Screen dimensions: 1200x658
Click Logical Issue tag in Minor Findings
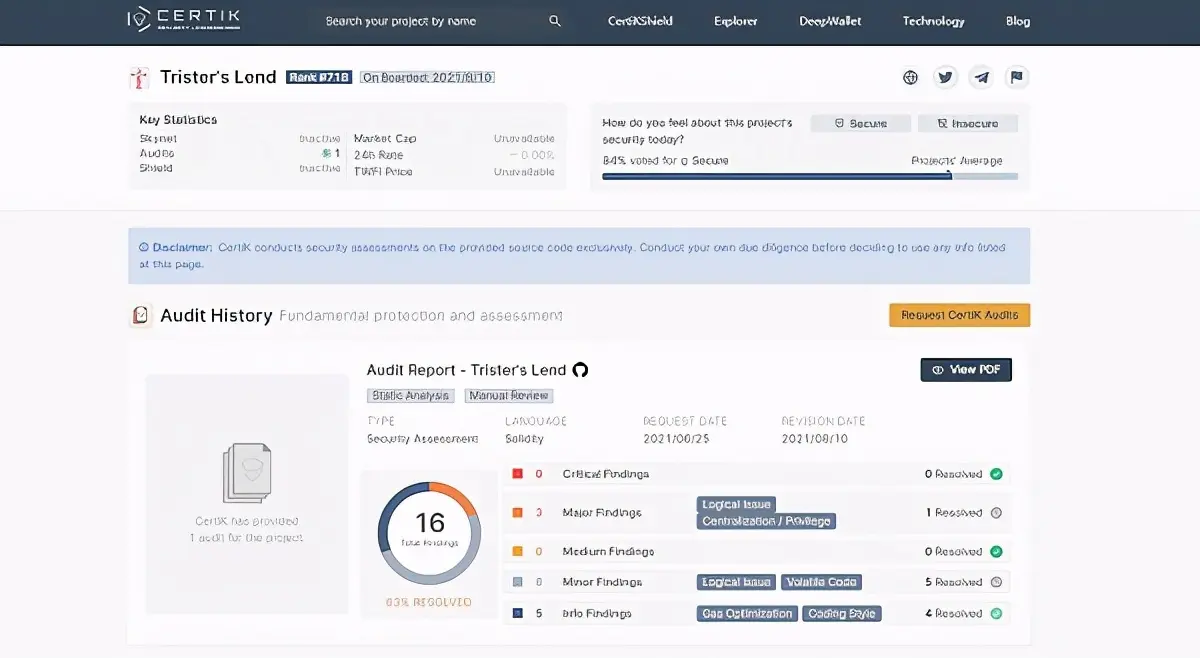point(737,582)
